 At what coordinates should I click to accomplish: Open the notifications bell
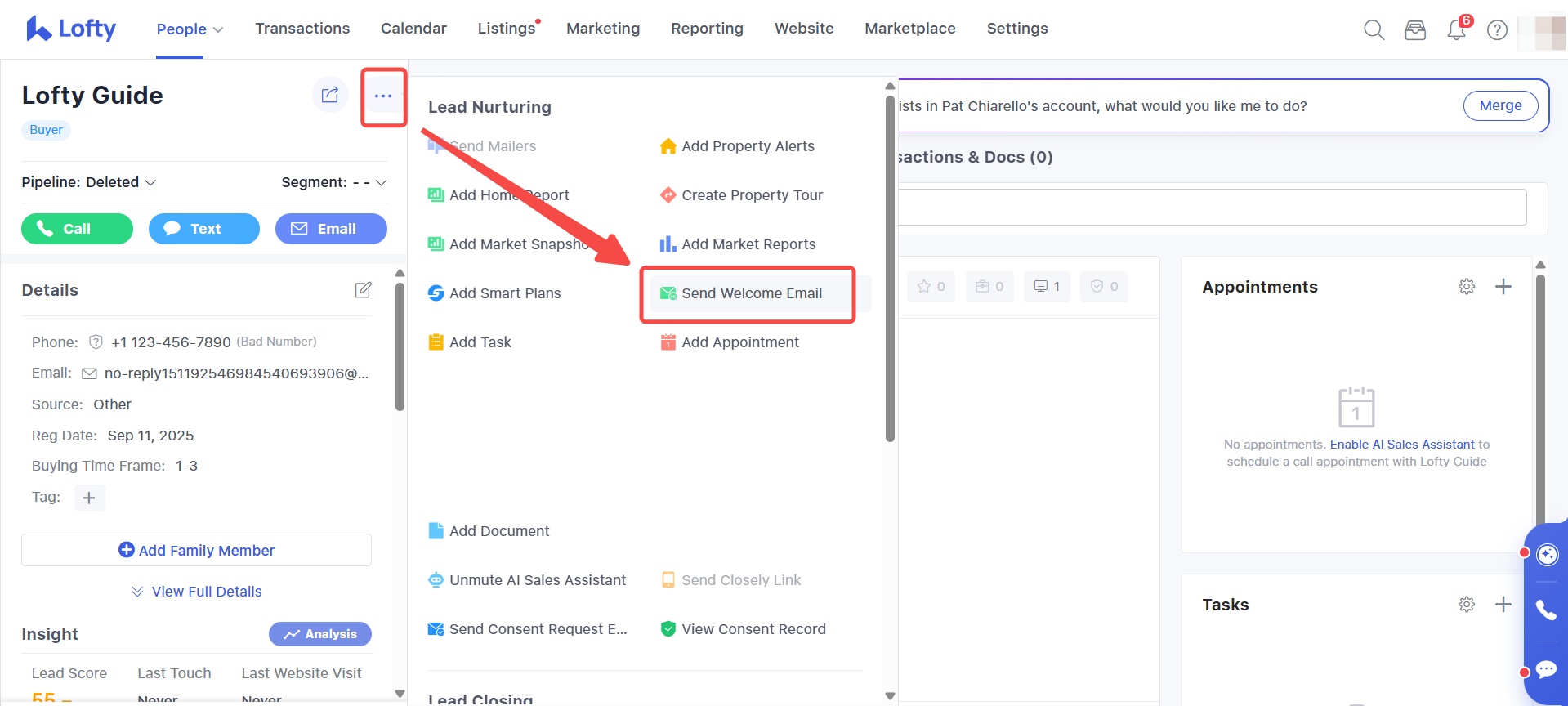(x=1456, y=30)
